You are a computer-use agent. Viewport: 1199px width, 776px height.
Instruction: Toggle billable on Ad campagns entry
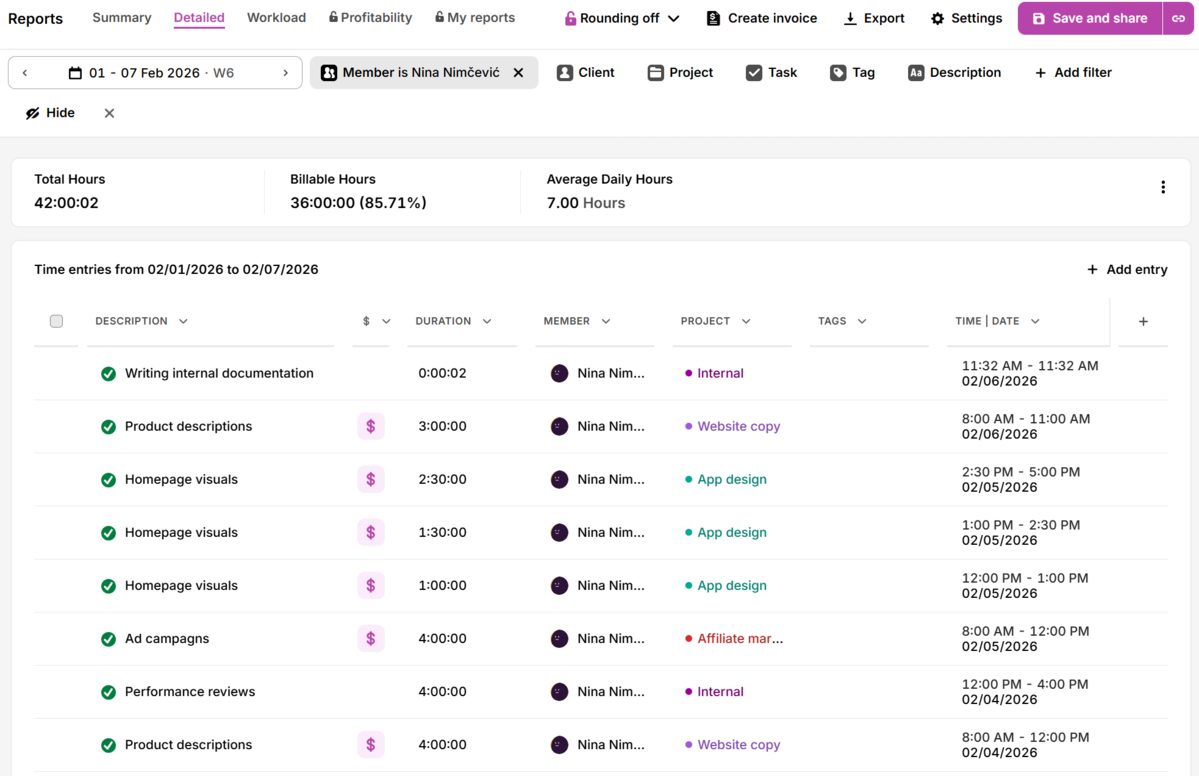[371, 638]
